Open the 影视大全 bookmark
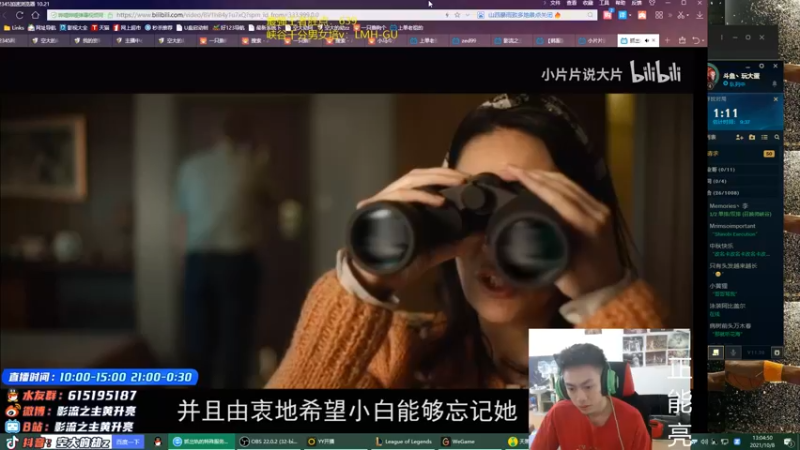 point(74,28)
